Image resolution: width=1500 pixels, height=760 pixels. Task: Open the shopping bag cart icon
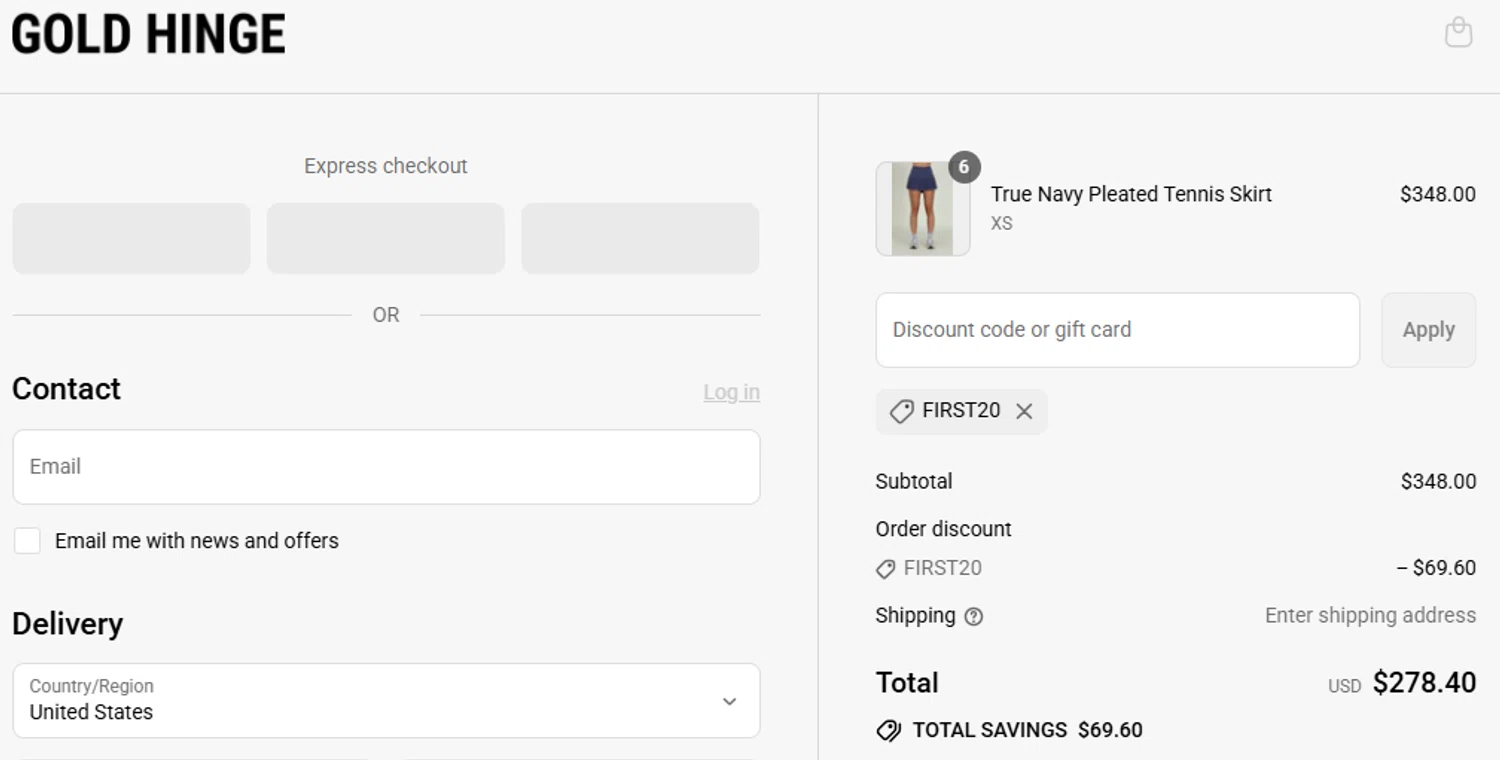pos(1458,32)
